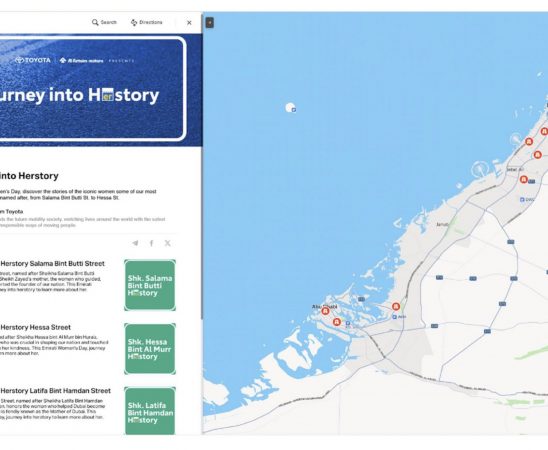Click the red marker beside the blue icon on Abu Dhabi island
Viewport: 548px width, 450px height.
[337, 322]
